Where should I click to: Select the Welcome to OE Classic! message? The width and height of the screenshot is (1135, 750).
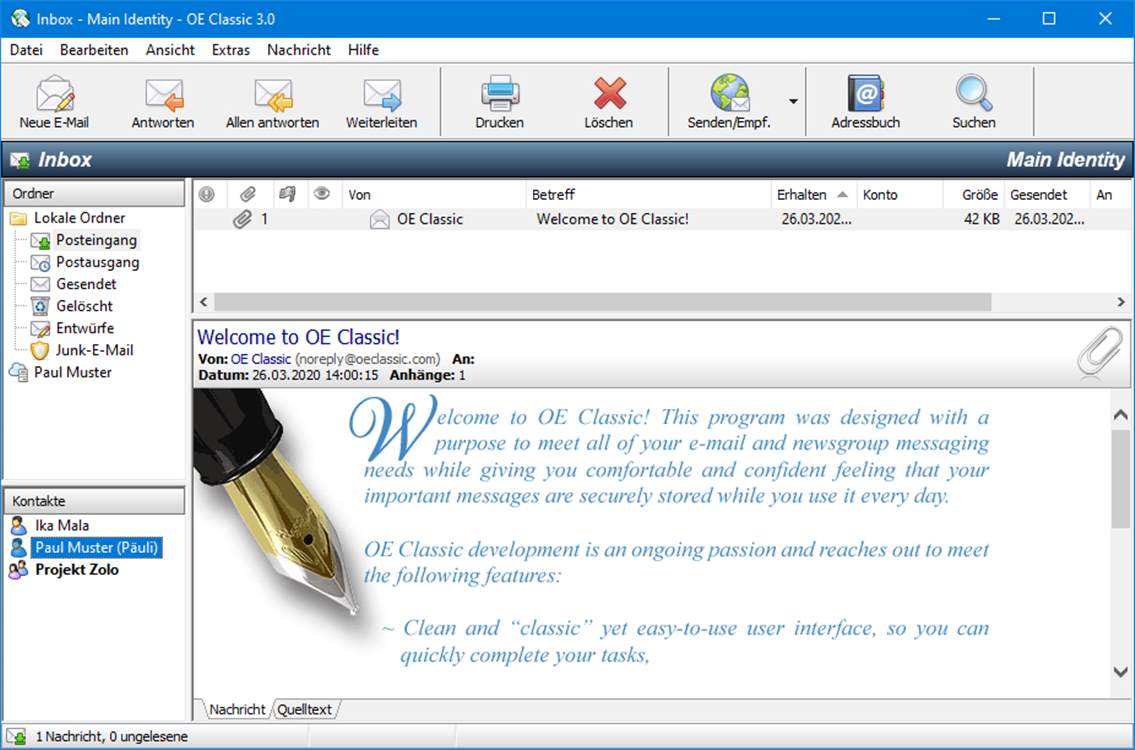pyautogui.click(x=662, y=219)
